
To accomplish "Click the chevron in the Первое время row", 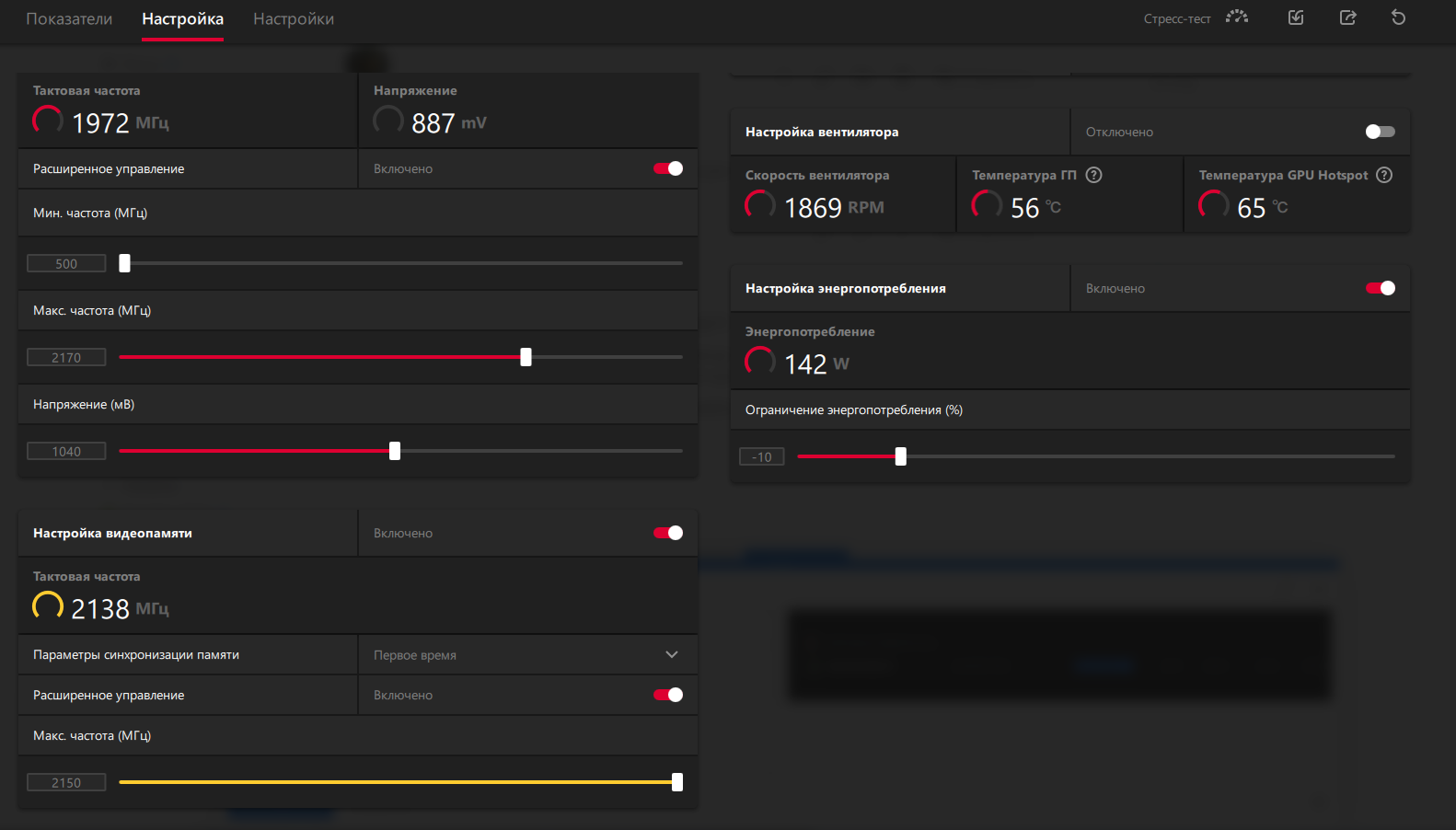I will (672, 655).
